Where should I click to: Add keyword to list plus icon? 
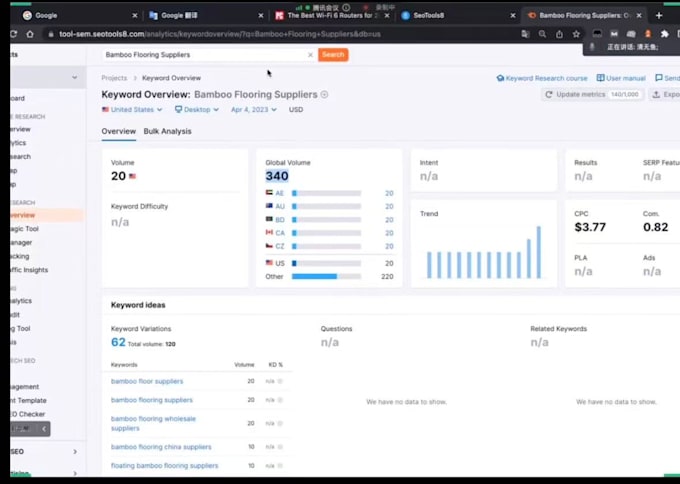coord(324,94)
